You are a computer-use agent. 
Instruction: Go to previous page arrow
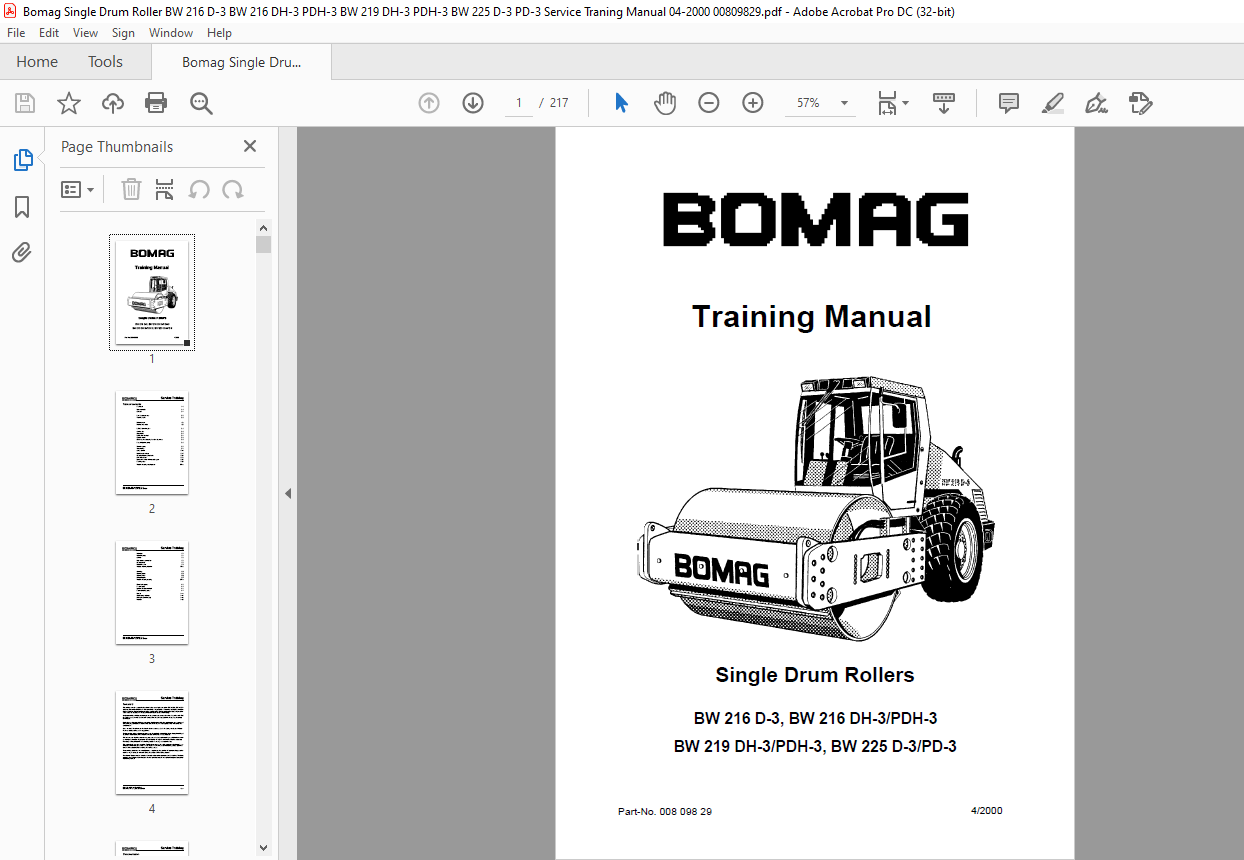[429, 103]
